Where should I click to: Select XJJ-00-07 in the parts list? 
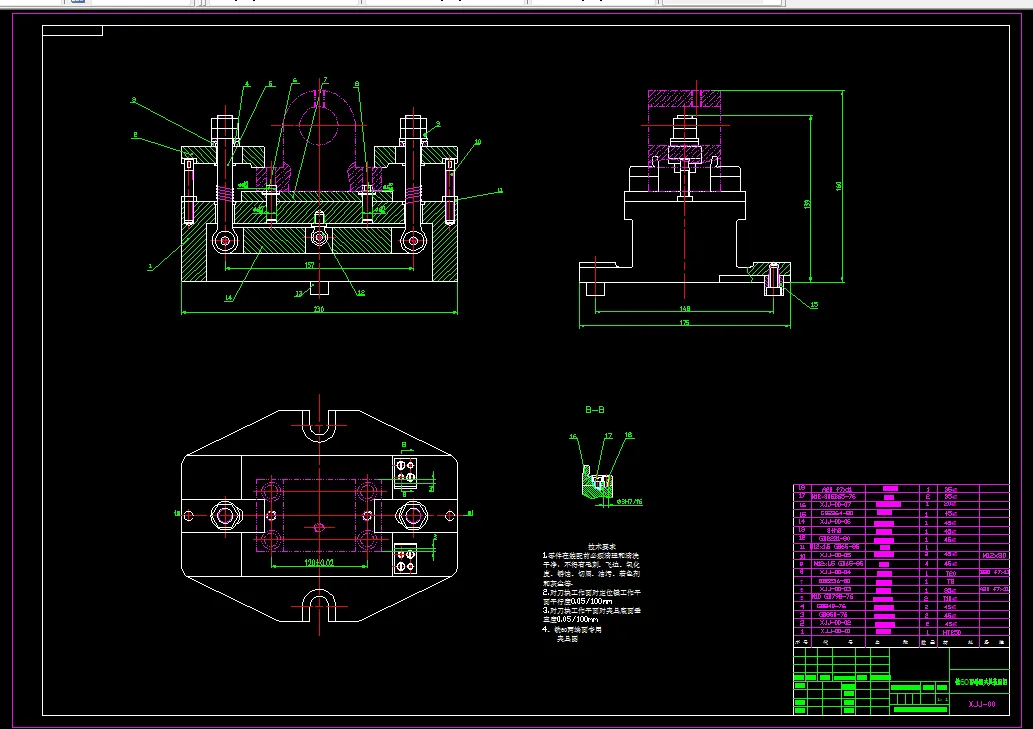tap(835, 504)
